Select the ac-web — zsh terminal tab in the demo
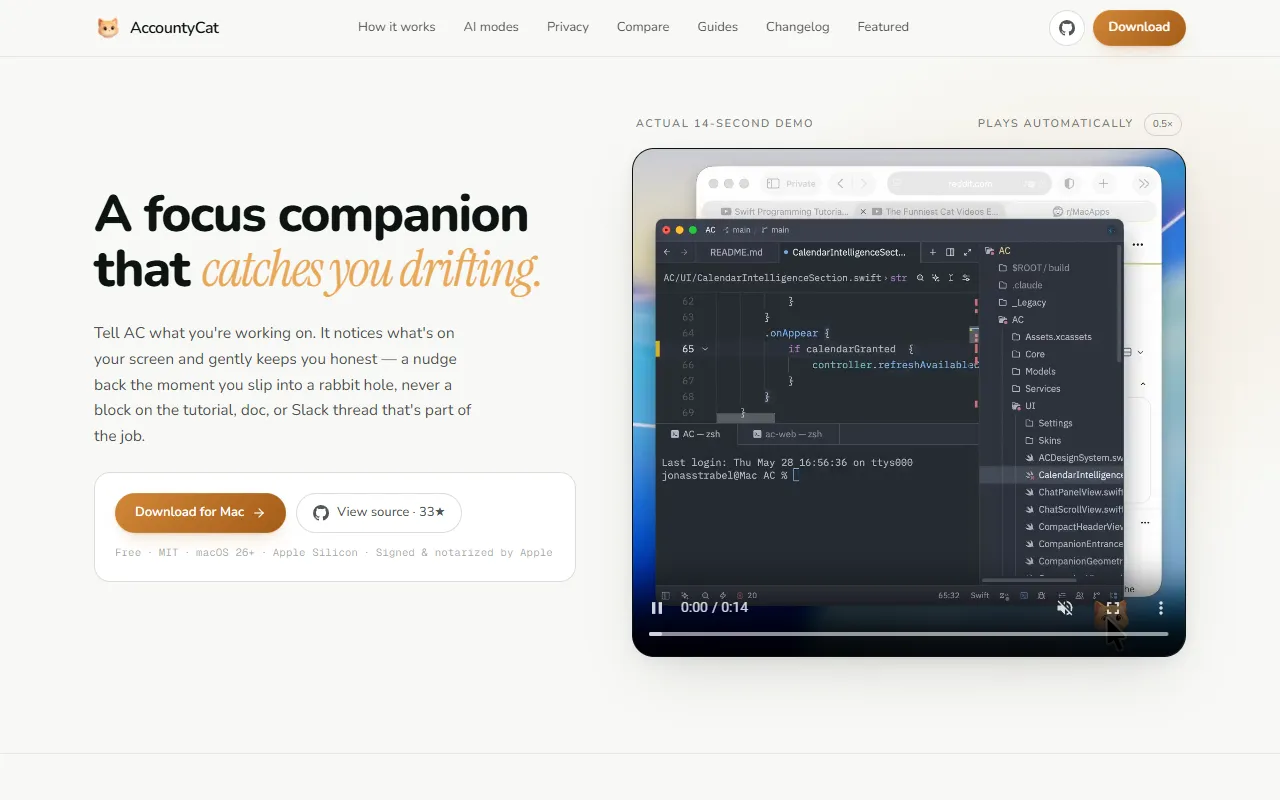 (788, 434)
